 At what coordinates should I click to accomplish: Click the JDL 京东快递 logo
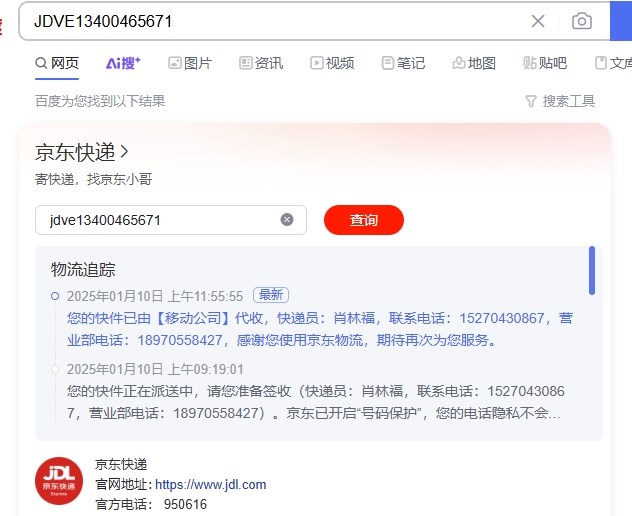(x=59, y=481)
